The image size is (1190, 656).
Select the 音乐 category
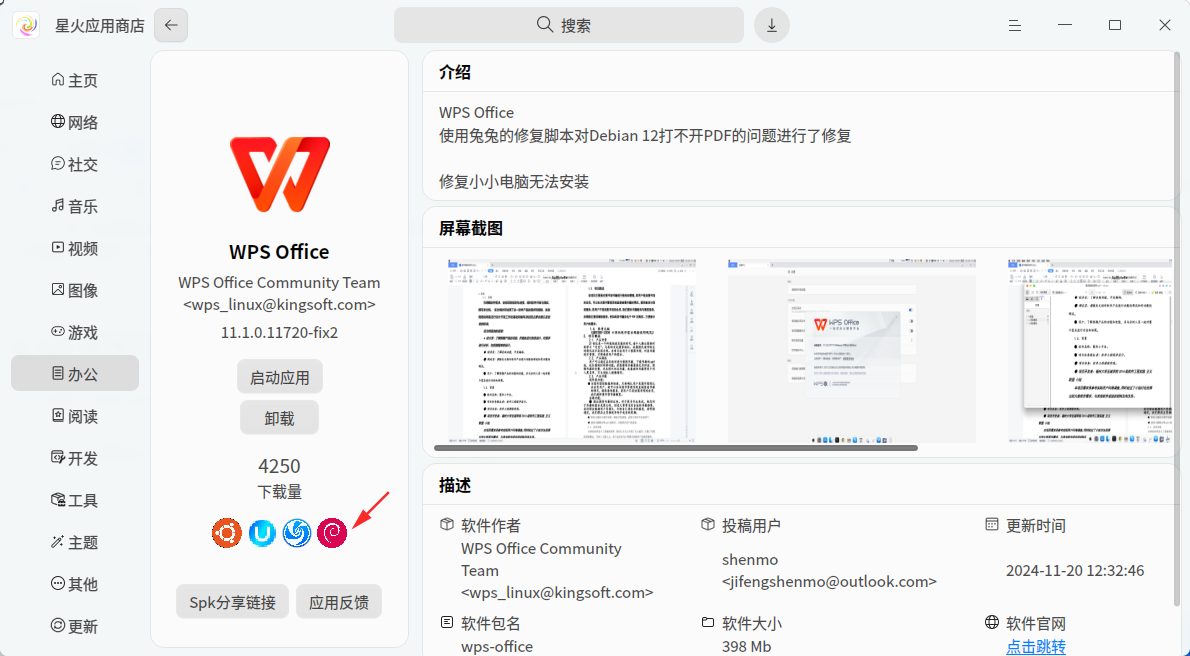click(x=74, y=206)
